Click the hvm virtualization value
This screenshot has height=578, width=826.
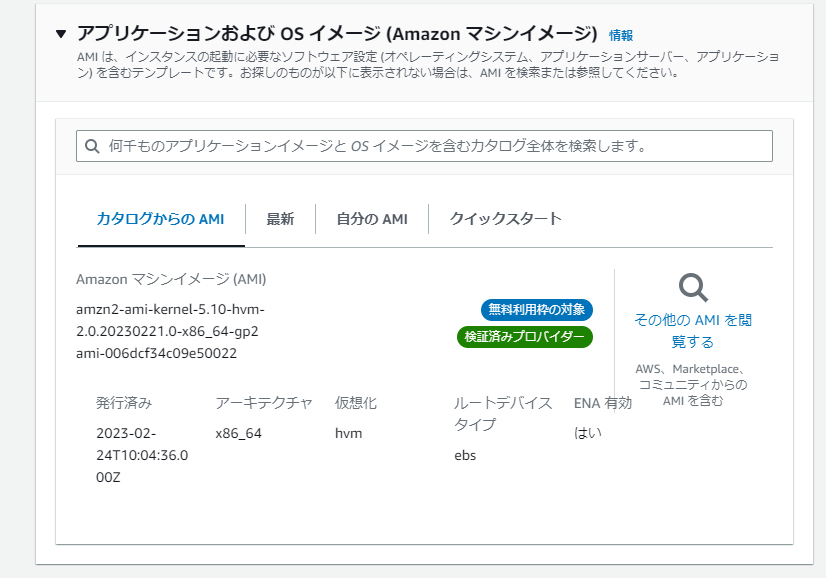coord(349,434)
